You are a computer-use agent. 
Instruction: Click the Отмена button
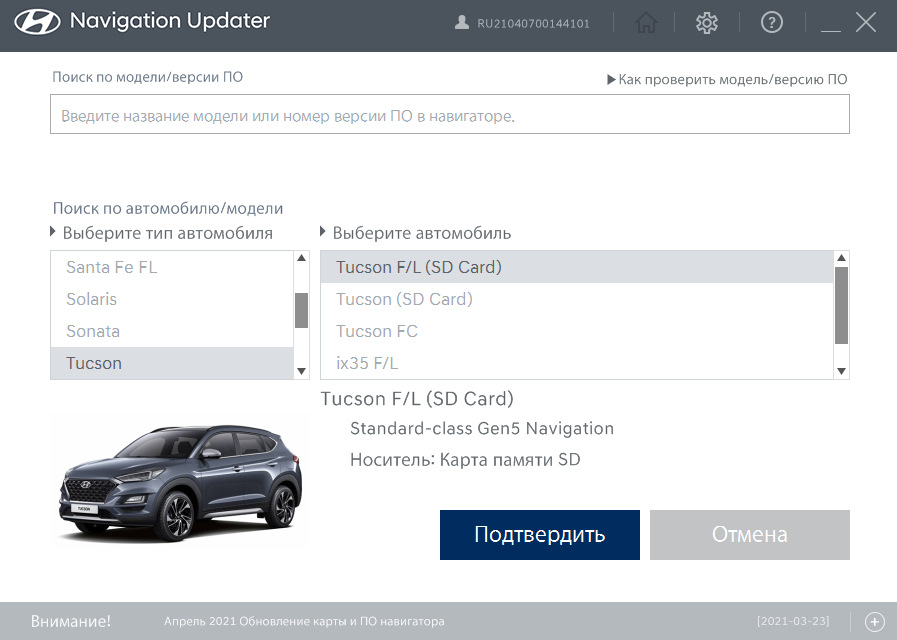tap(749, 535)
